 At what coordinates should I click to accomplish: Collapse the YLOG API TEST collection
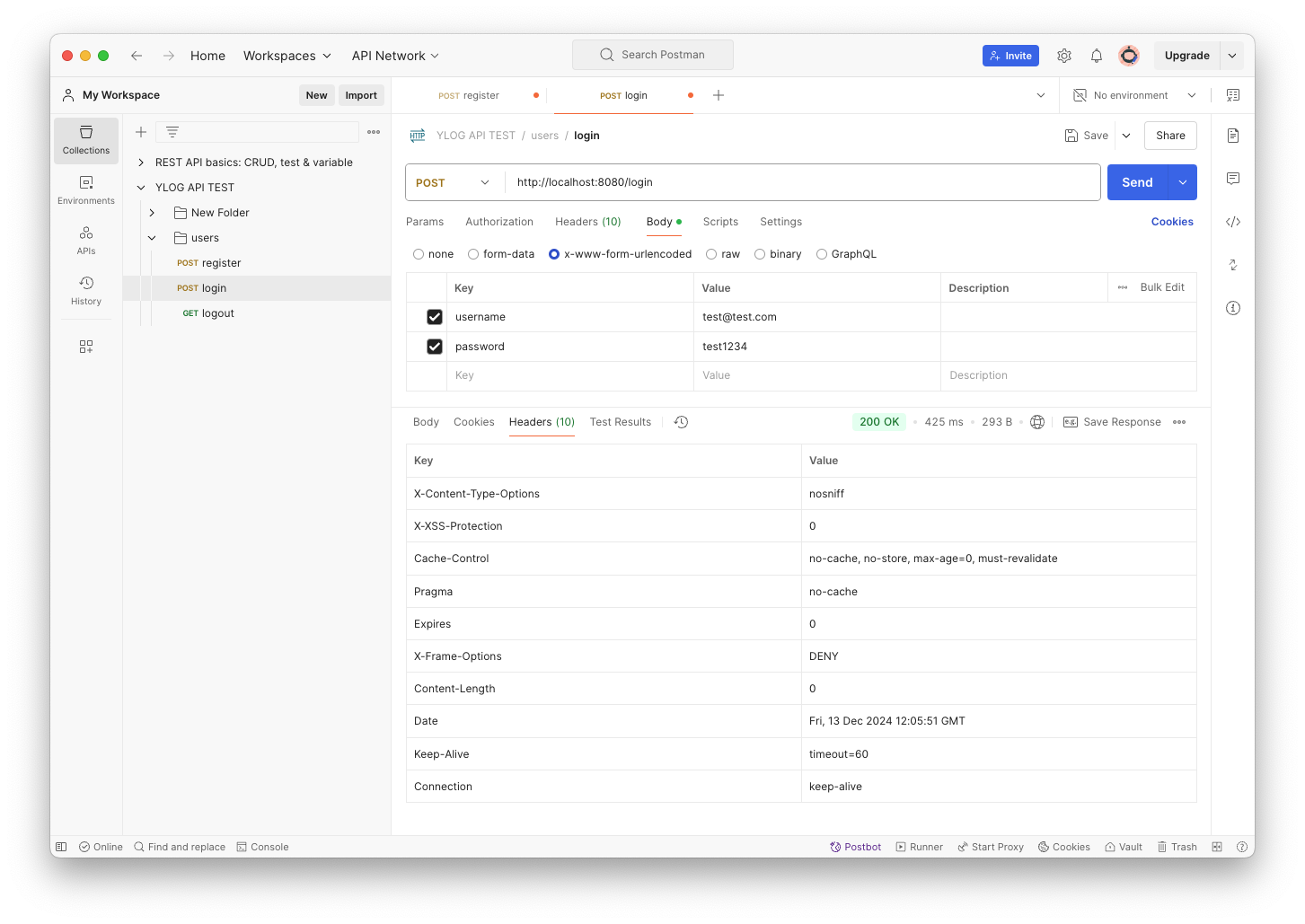click(x=141, y=188)
